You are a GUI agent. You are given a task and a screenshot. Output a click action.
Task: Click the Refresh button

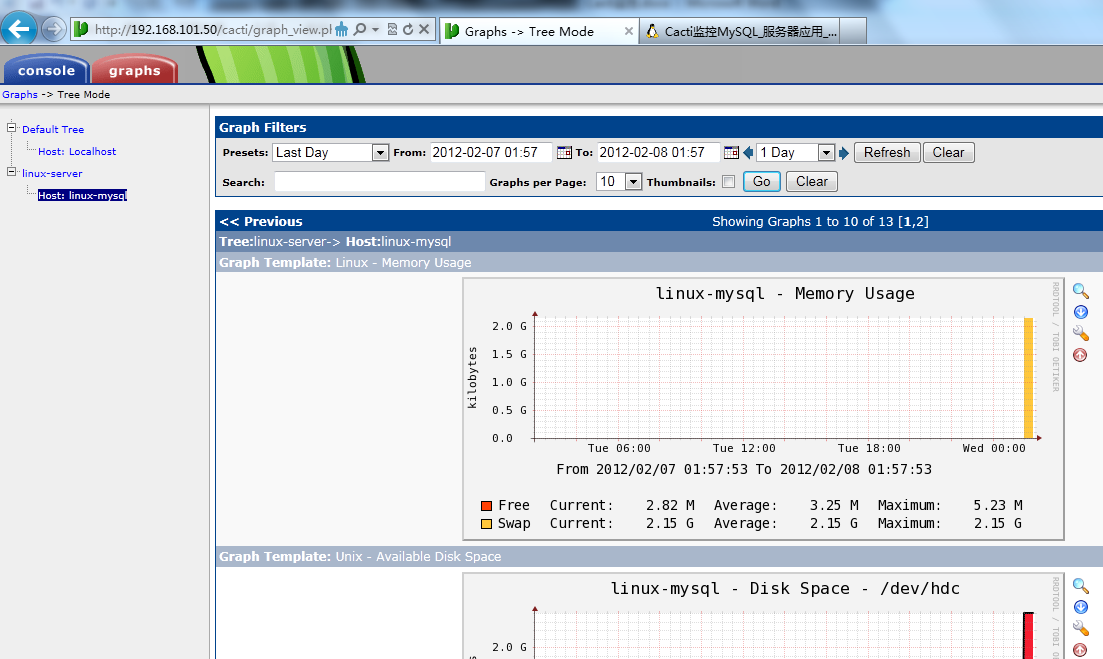pos(887,153)
